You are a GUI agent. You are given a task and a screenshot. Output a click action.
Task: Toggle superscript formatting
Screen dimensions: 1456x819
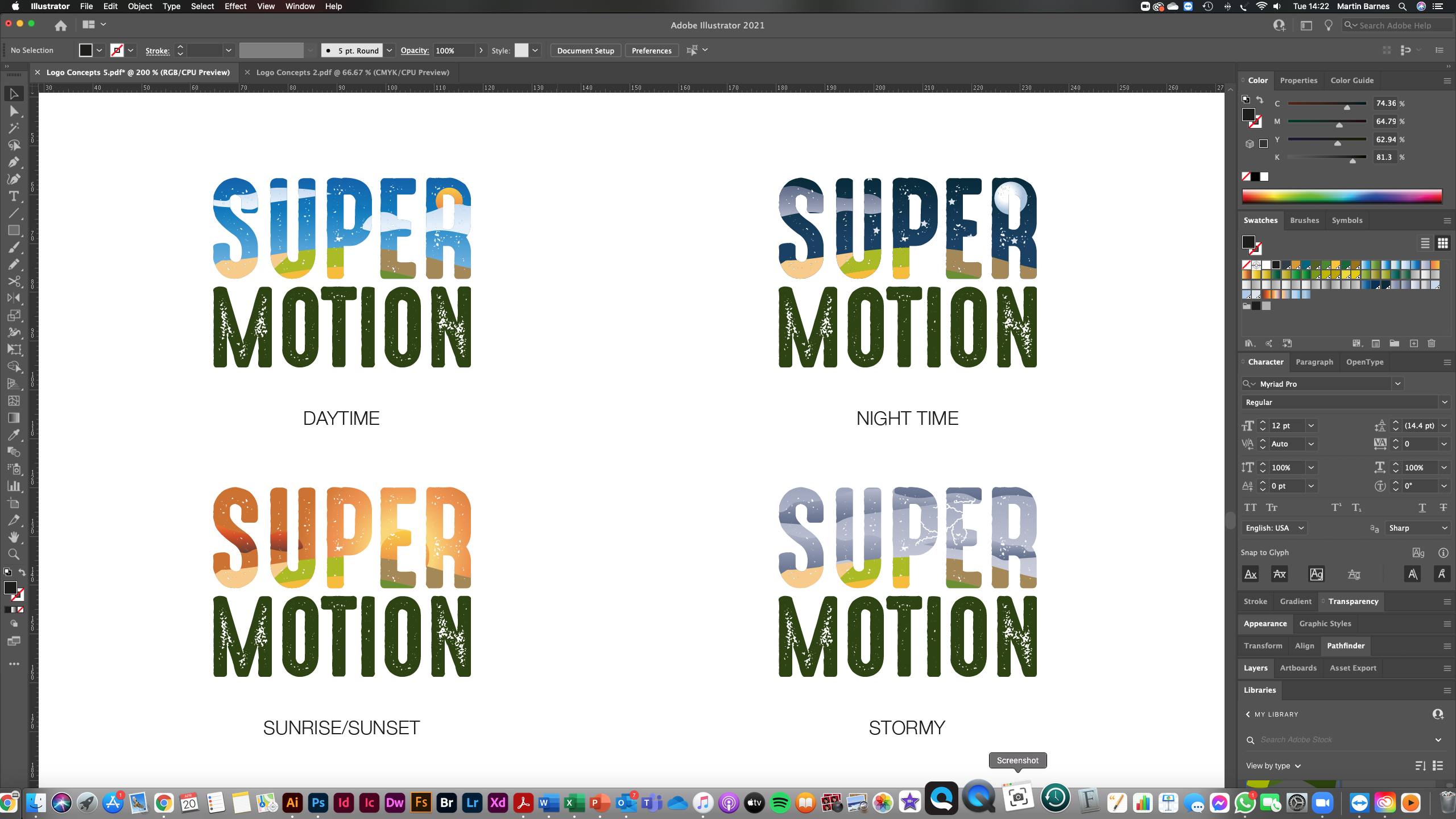coord(1337,507)
